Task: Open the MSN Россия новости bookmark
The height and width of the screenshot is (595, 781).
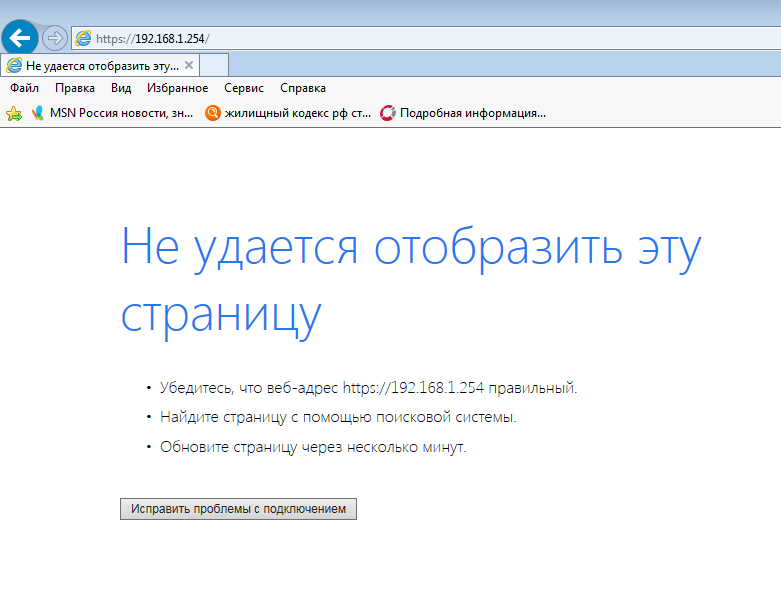Action: pyautogui.click(x=121, y=114)
